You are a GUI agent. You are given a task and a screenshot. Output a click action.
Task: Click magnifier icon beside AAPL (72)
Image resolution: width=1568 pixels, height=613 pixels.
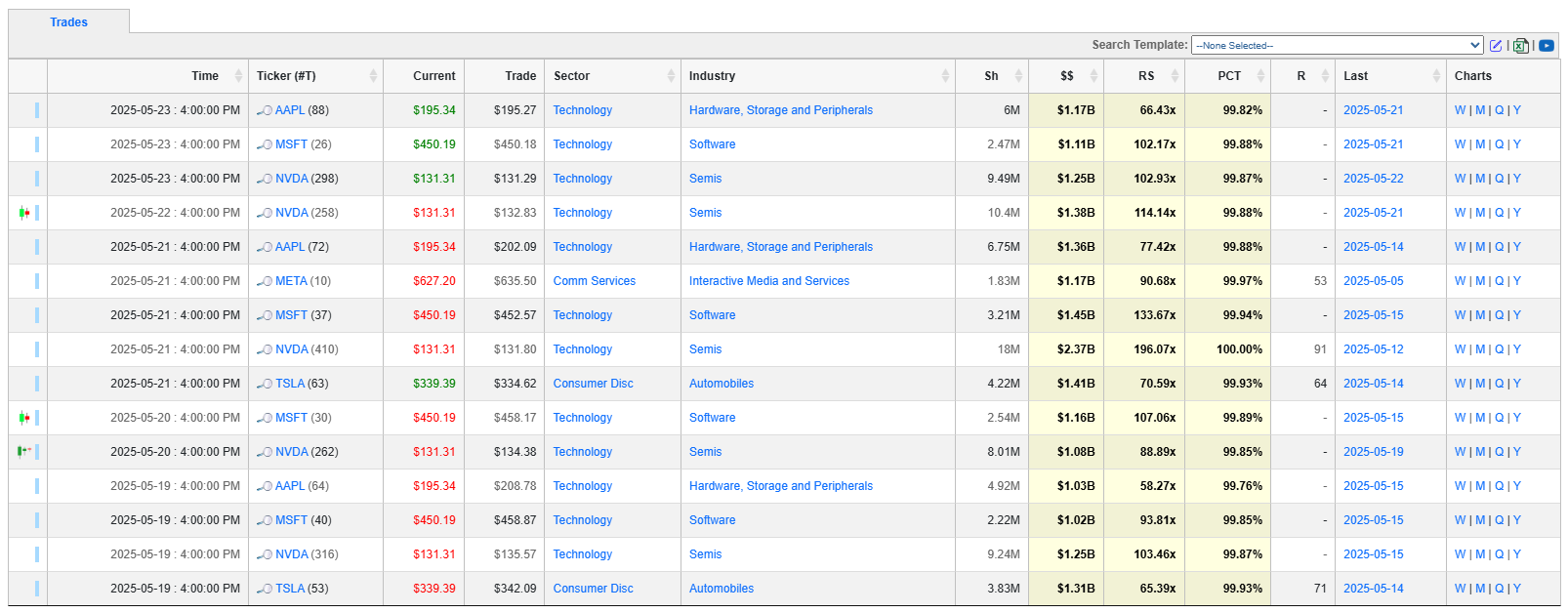265,247
